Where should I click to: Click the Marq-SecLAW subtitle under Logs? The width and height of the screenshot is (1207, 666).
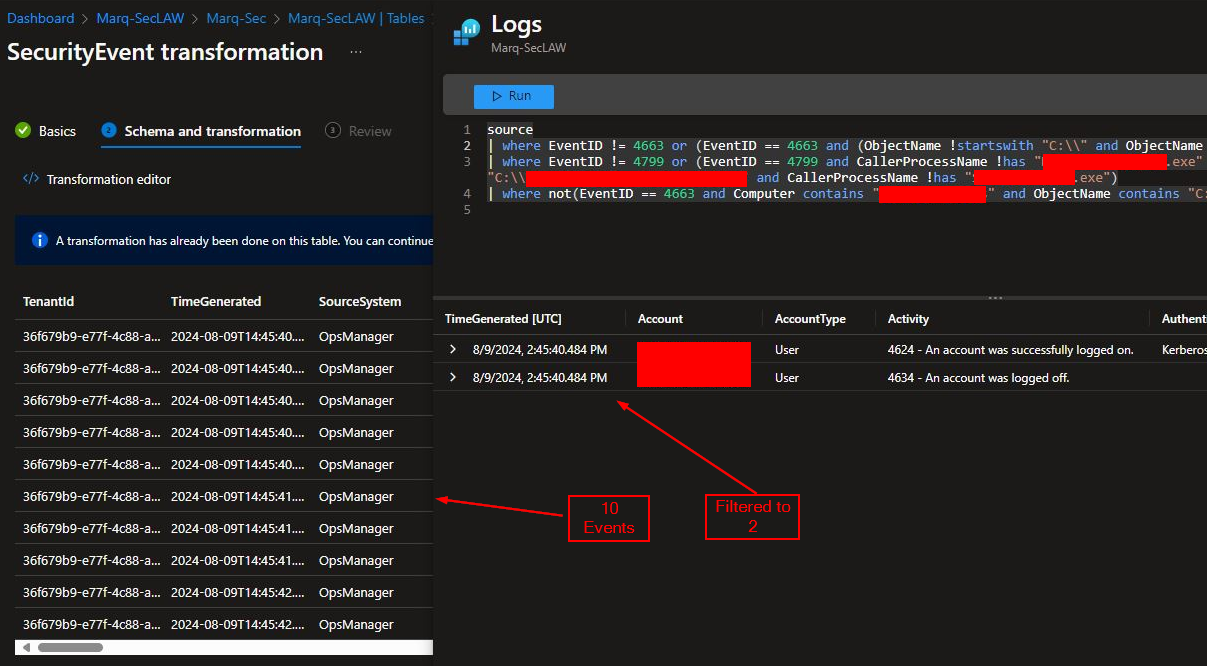point(528,47)
